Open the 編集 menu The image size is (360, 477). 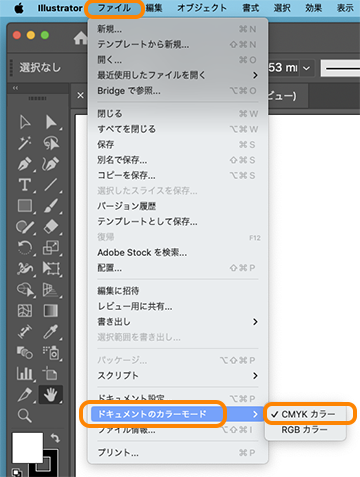[x=154, y=8]
